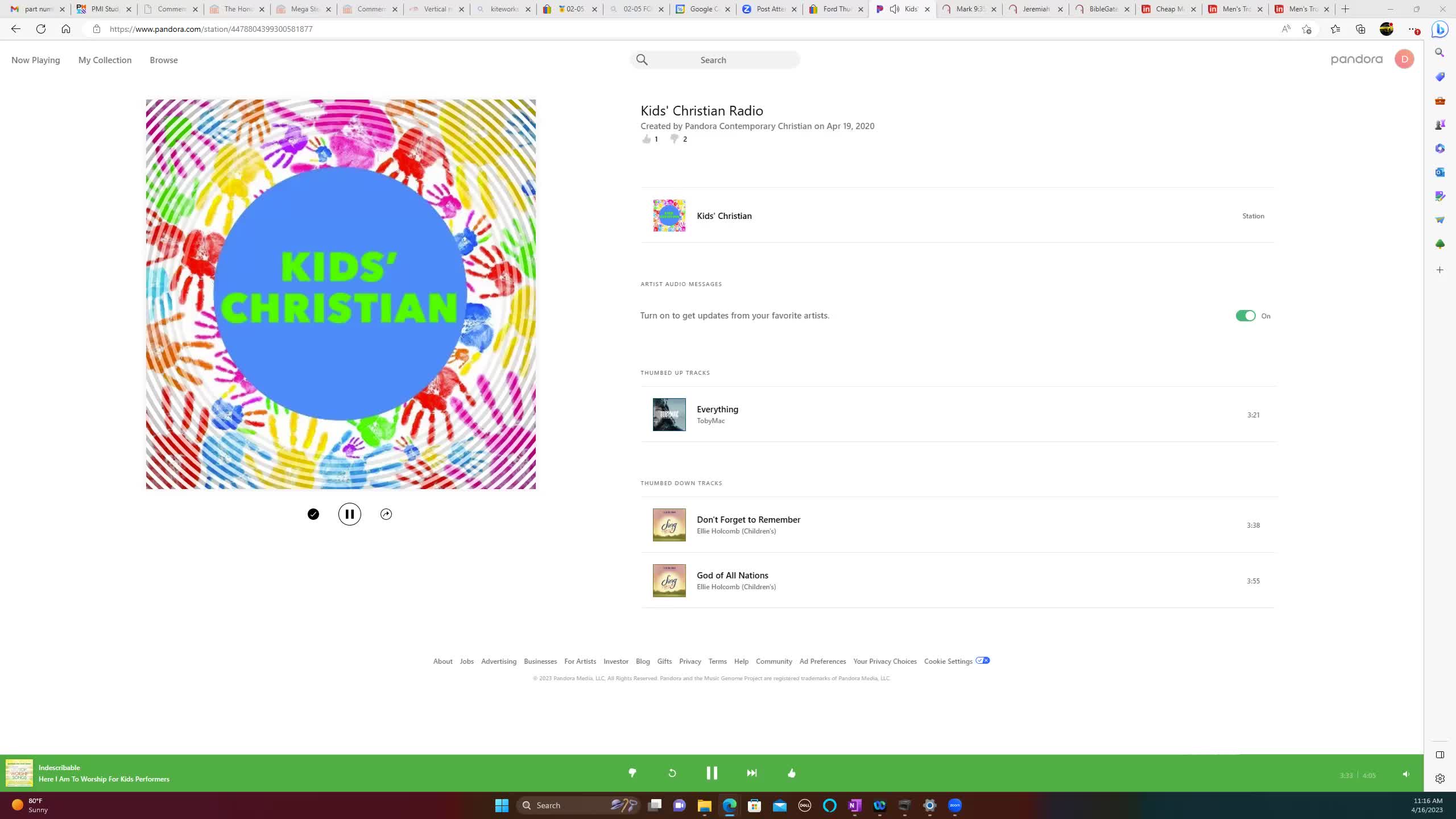Open the Help footer link

point(741,661)
